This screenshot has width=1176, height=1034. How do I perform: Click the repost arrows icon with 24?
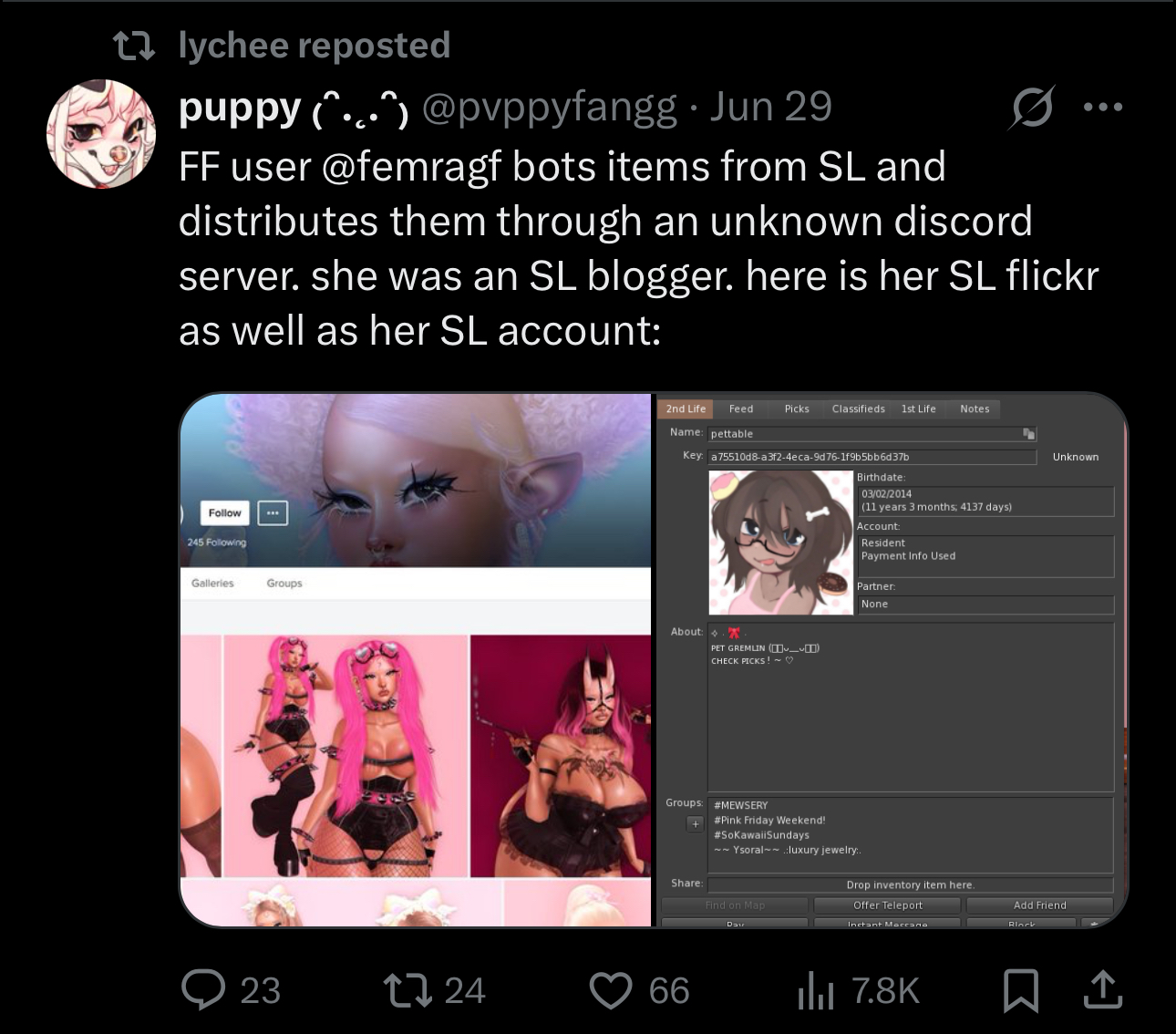(x=407, y=990)
